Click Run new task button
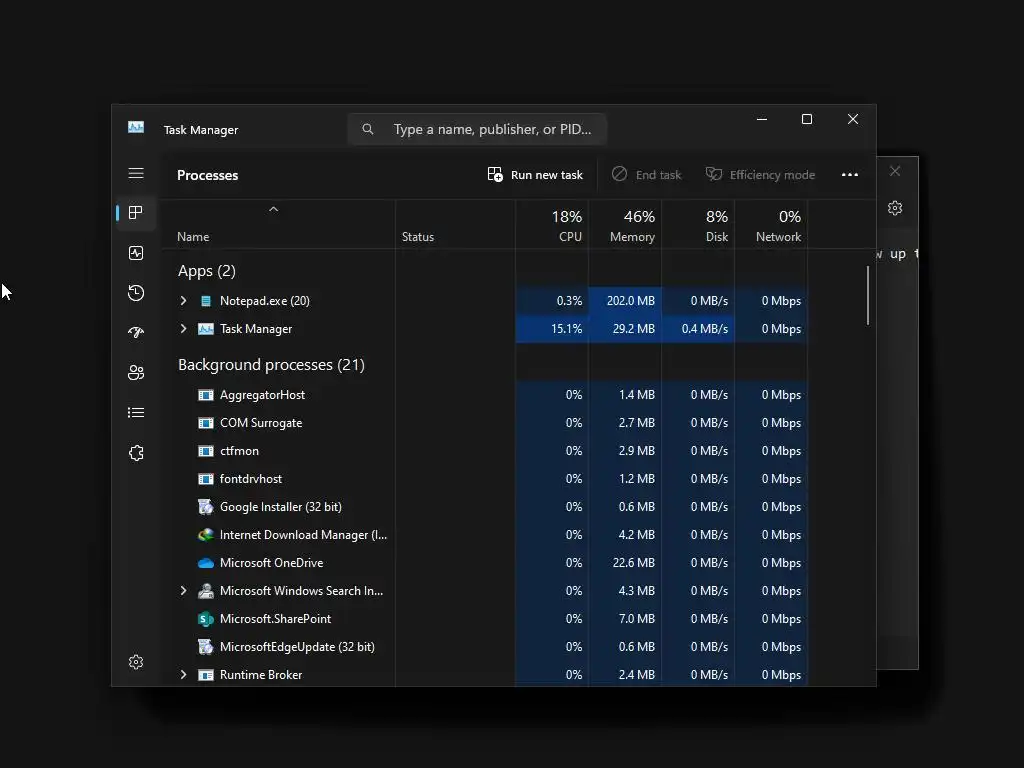This screenshot has width=1024, height=768. point(535,175)
